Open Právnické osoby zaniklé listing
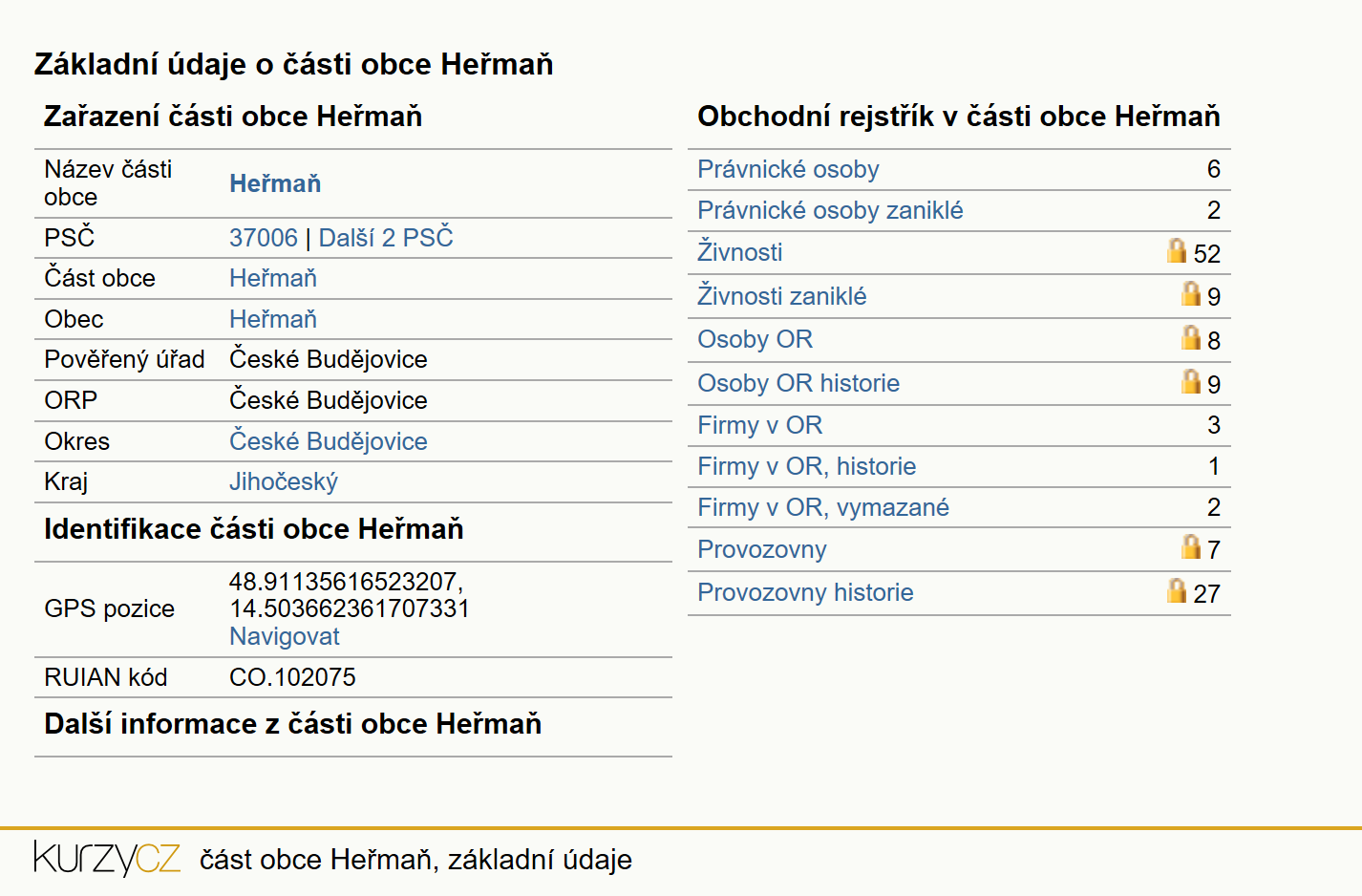Screen dimensions: 1362x896 click(x=830, y=210)
